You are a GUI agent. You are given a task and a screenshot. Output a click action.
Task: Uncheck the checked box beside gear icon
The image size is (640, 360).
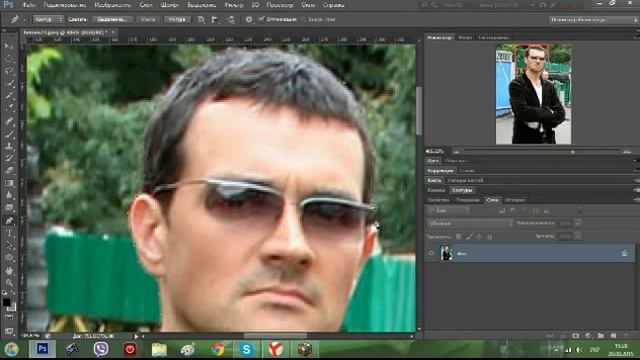(262, 19)
